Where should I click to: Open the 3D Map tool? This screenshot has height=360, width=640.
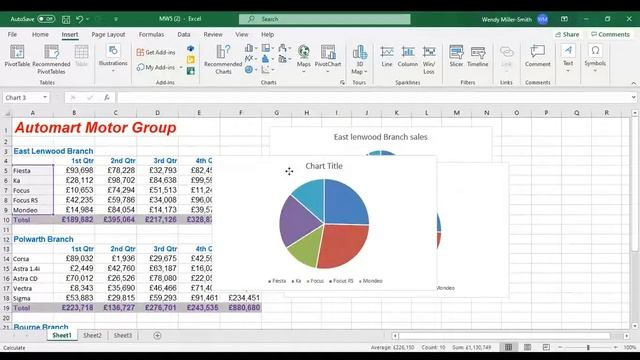tap(360, 60)
